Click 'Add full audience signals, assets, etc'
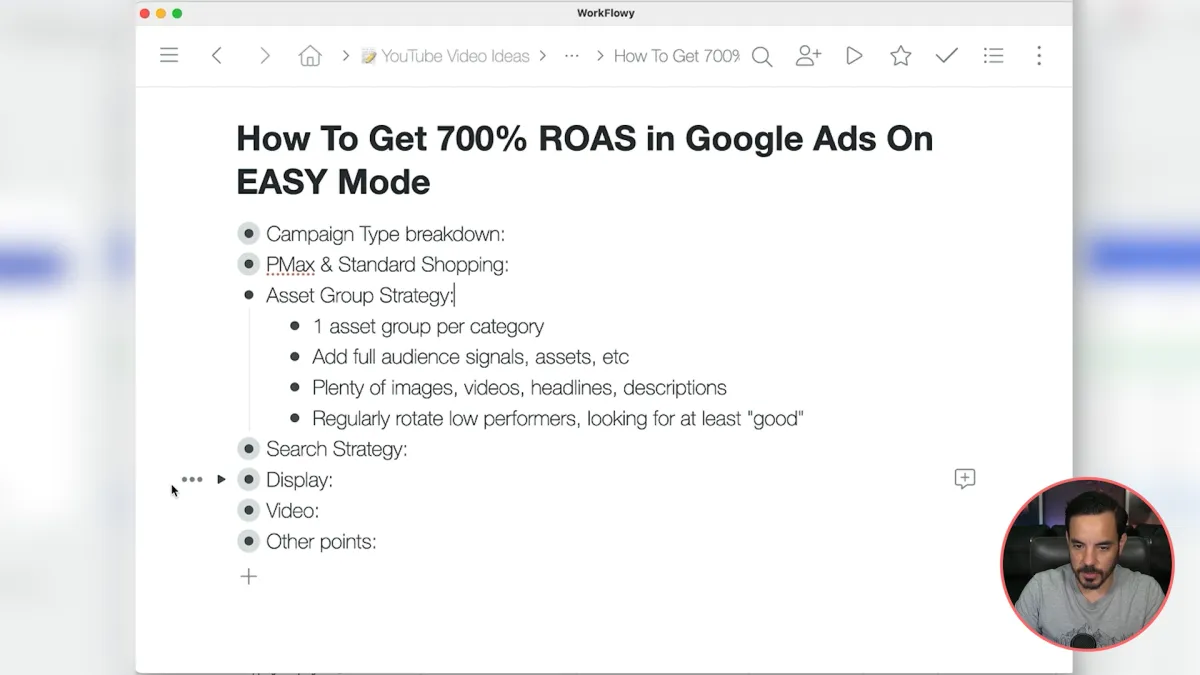 (470, 357)
